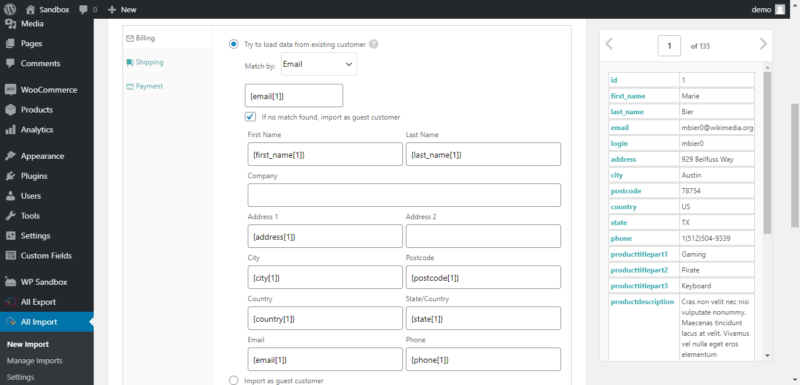The height and width of the screenshot is (385, 800).
Task: Click the Last Name input field
Action: 483,154
